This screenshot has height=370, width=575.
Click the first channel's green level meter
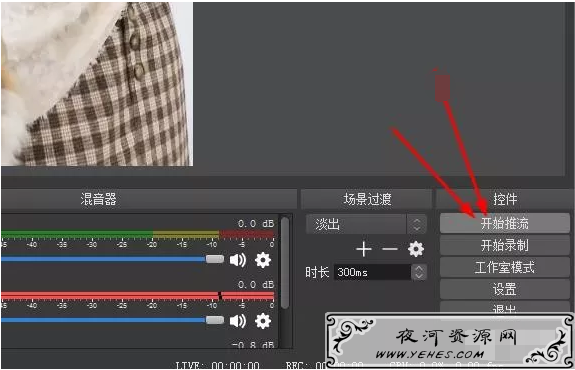click(138, 234)
